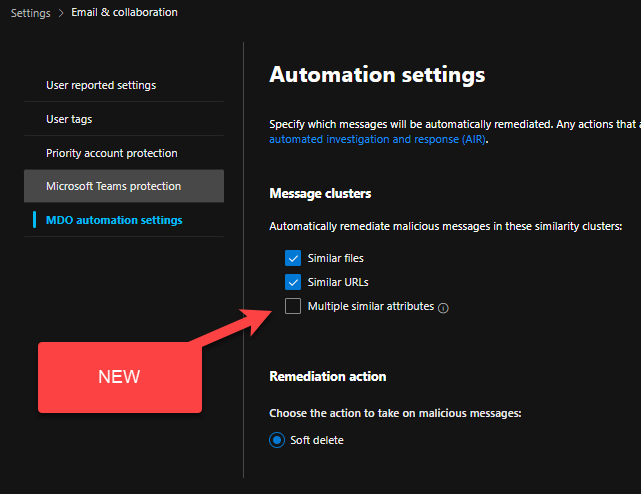Go to User tags settings

[124, 119]
